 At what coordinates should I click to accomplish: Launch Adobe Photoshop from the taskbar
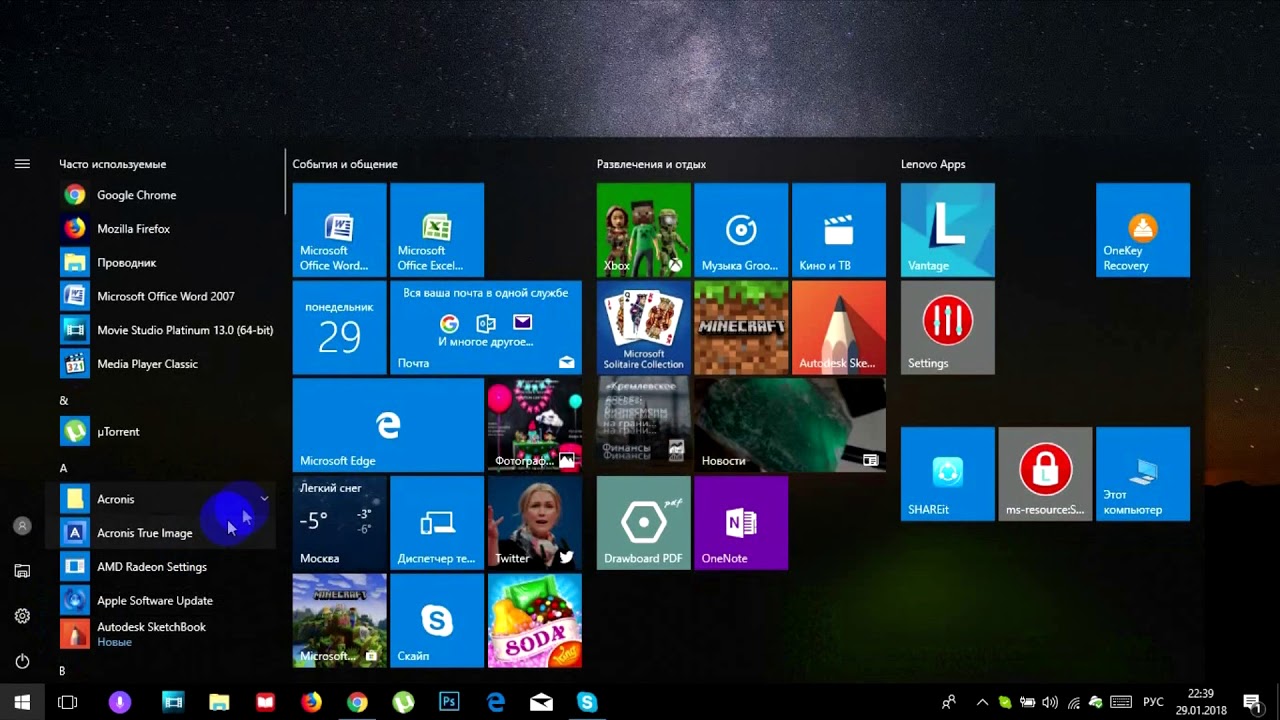click(449, 702)
